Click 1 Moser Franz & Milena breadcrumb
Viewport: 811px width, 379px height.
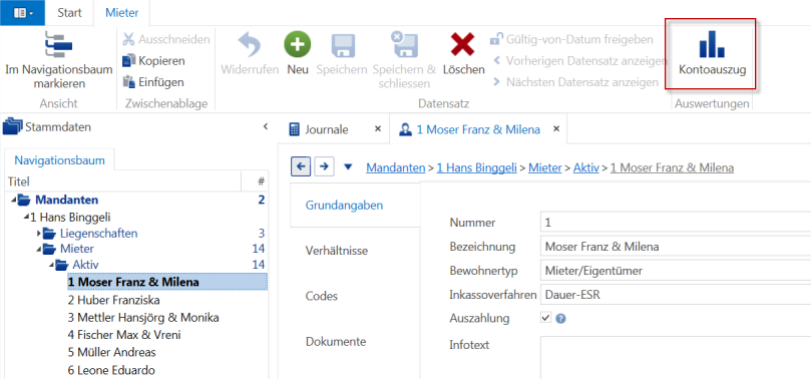(672, 168)
